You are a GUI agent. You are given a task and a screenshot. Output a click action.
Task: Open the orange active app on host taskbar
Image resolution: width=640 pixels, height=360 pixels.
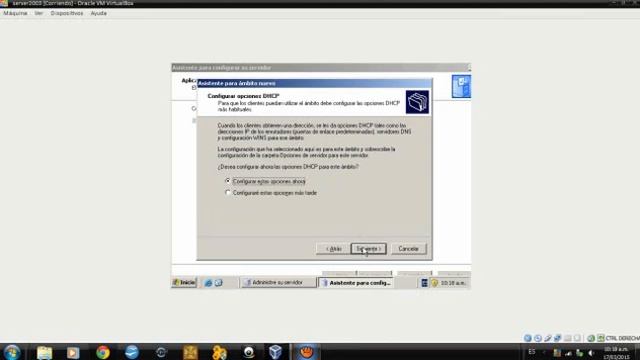[x=306, y=352]
